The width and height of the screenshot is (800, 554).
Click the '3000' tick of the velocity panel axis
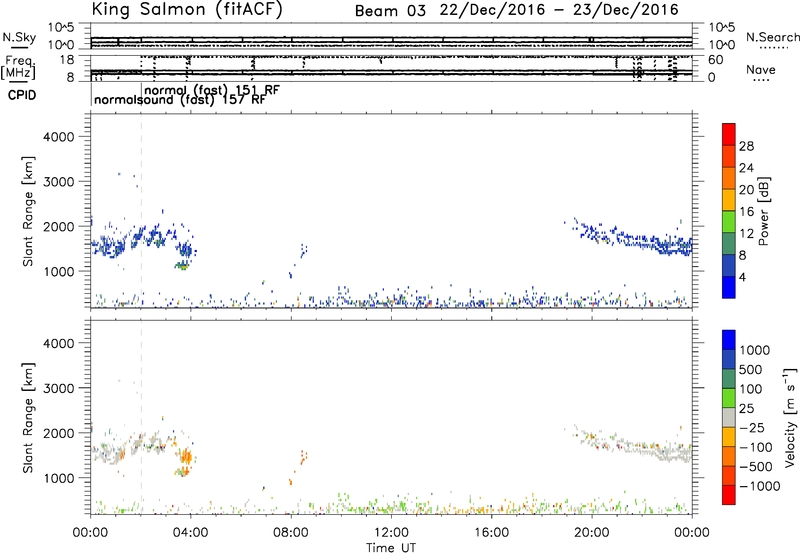59,388
